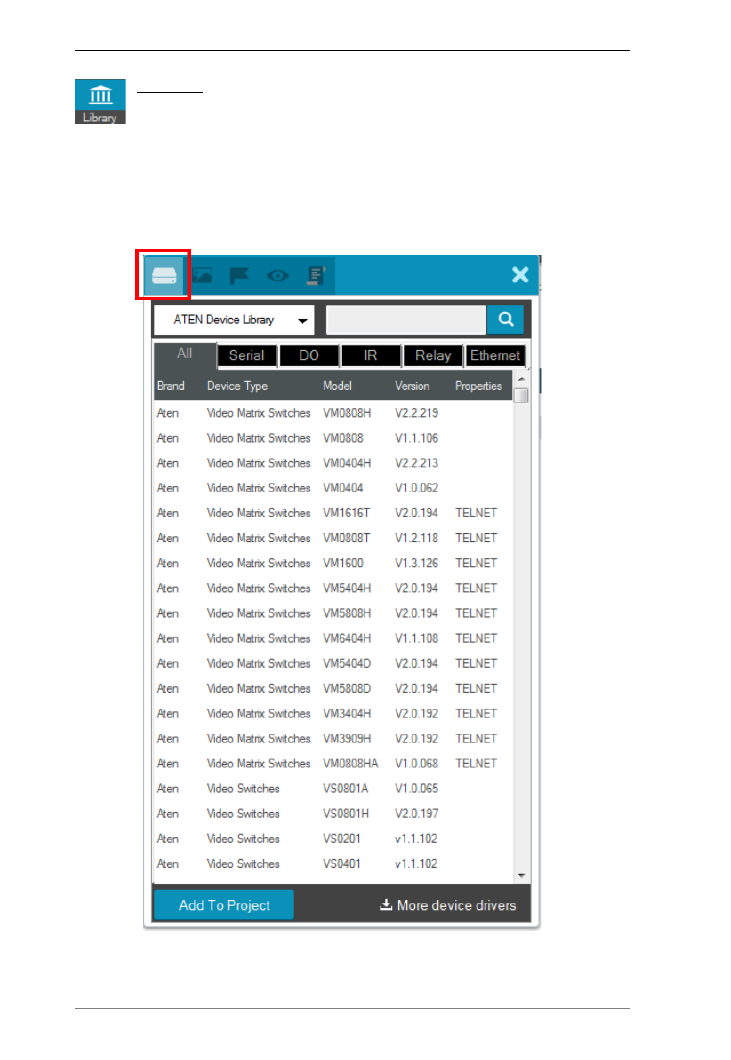Select the VM0808T device row

point(333,538)
